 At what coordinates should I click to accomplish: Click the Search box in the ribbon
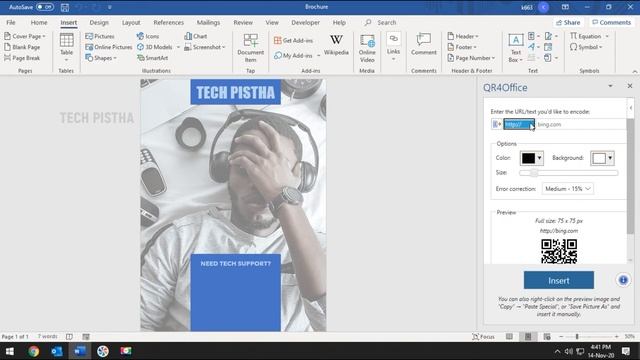tap(386, 22)
